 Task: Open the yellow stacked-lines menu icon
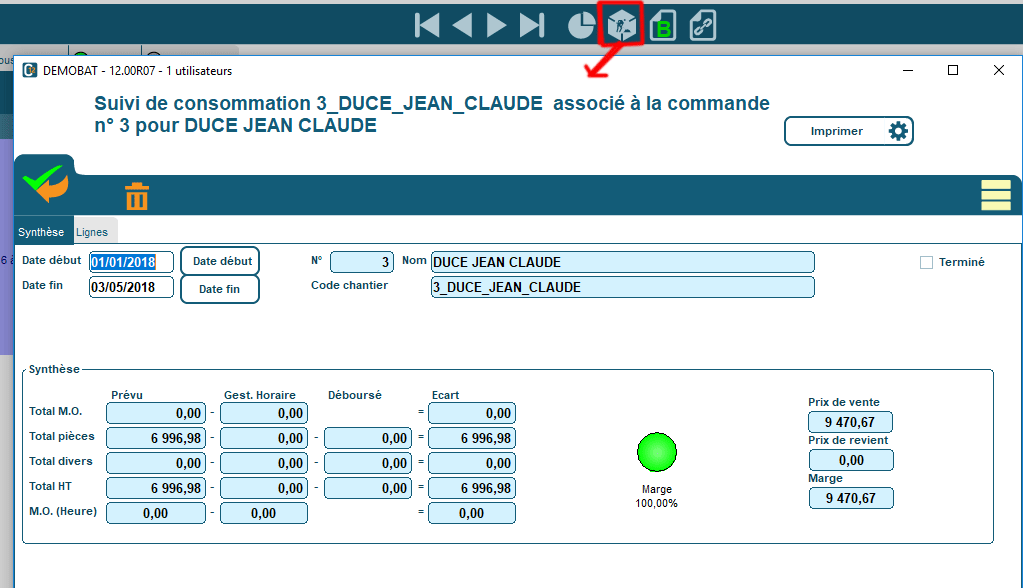[995, 196]
